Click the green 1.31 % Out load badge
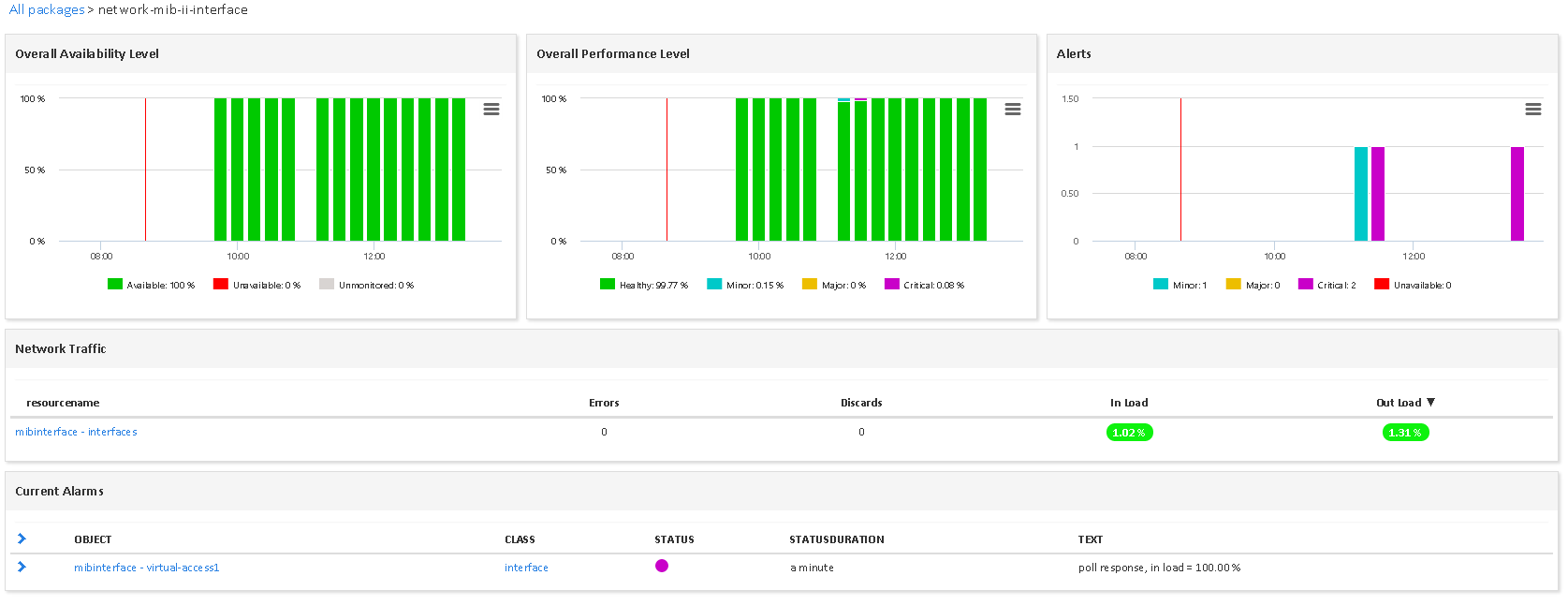The image size is (1568, 605). point(1405,433)
